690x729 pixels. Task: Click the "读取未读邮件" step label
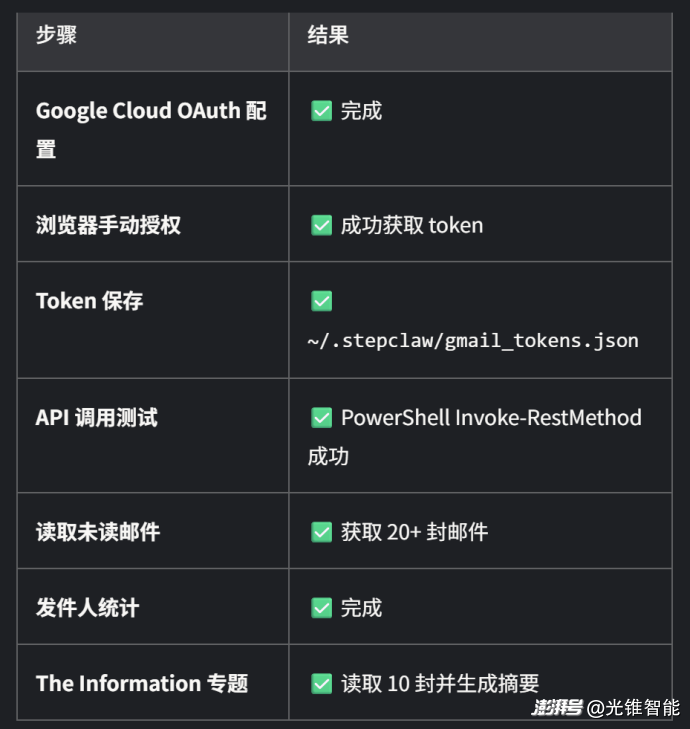pyautogui.click(x=98, y=531)
